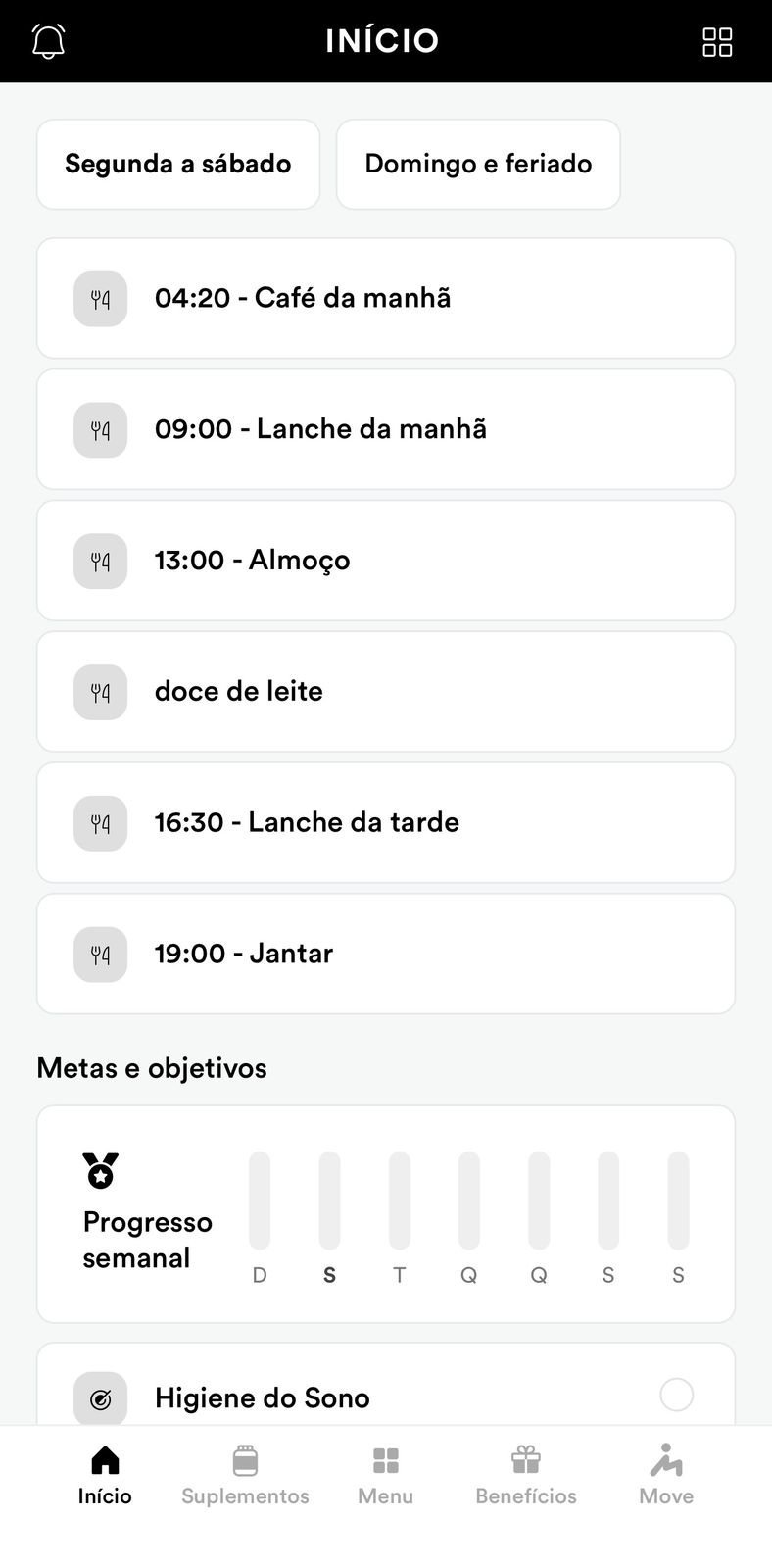This screenshot has height=1568, width=772.
Task: Tap the cutlery icon beside Almoço
Action: click(100, 561)
